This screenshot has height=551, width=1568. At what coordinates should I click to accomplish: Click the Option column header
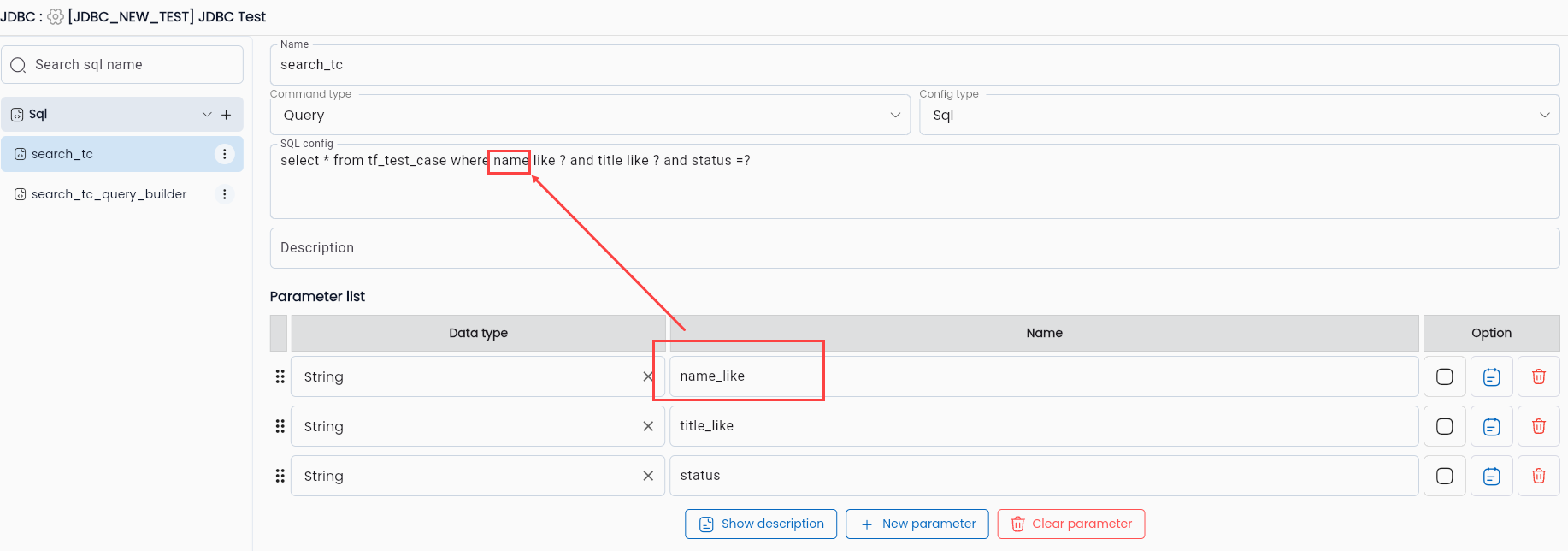pyautogui.click(x=1491, y=333)
